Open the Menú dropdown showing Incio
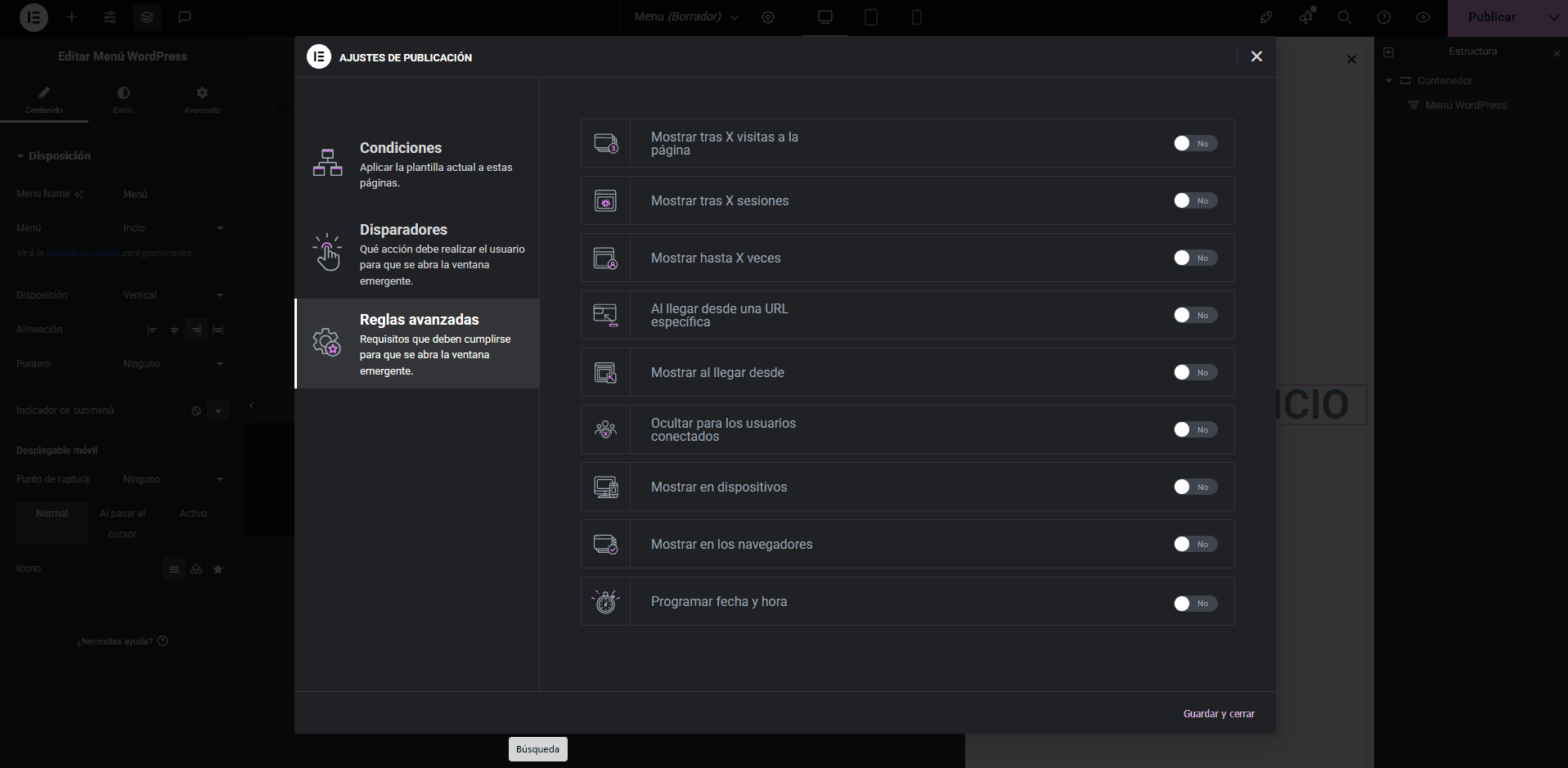Image resolution: width=1568 pixels, height=768 pixels. (x=173, y=228)
